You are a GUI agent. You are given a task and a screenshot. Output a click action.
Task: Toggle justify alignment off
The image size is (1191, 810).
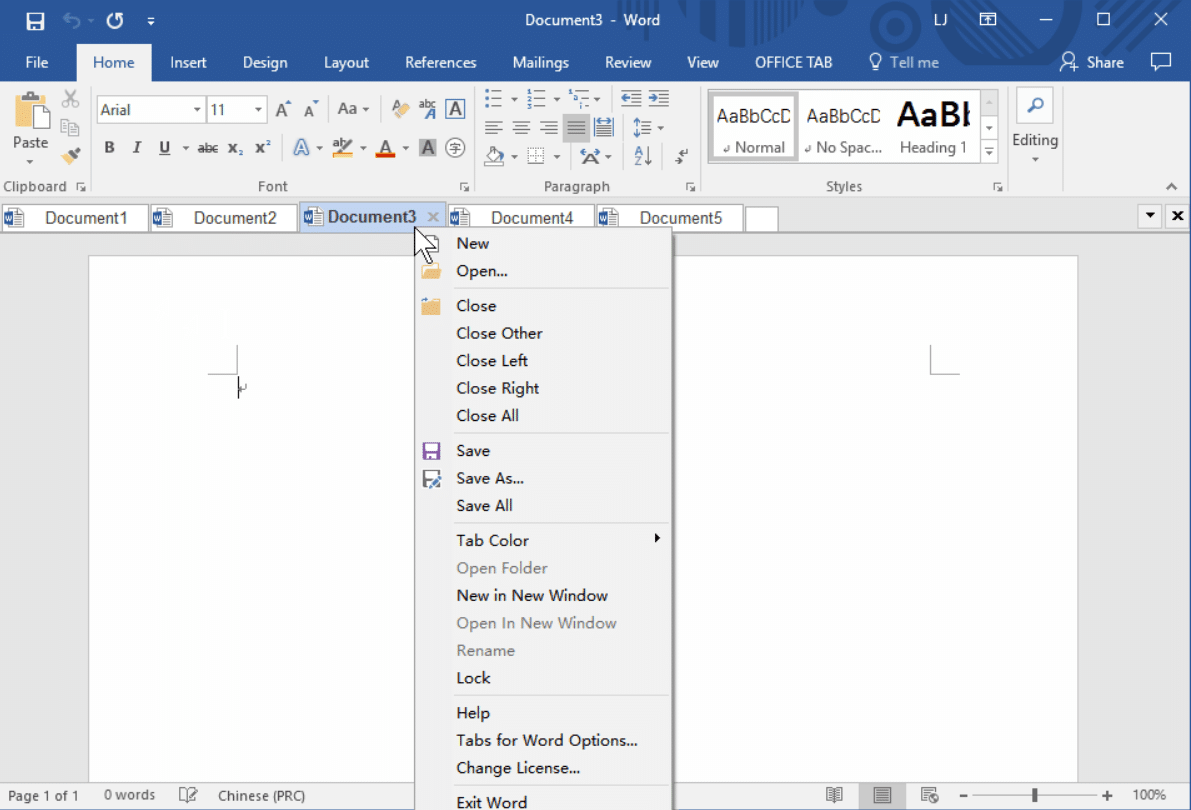(575, 127)
